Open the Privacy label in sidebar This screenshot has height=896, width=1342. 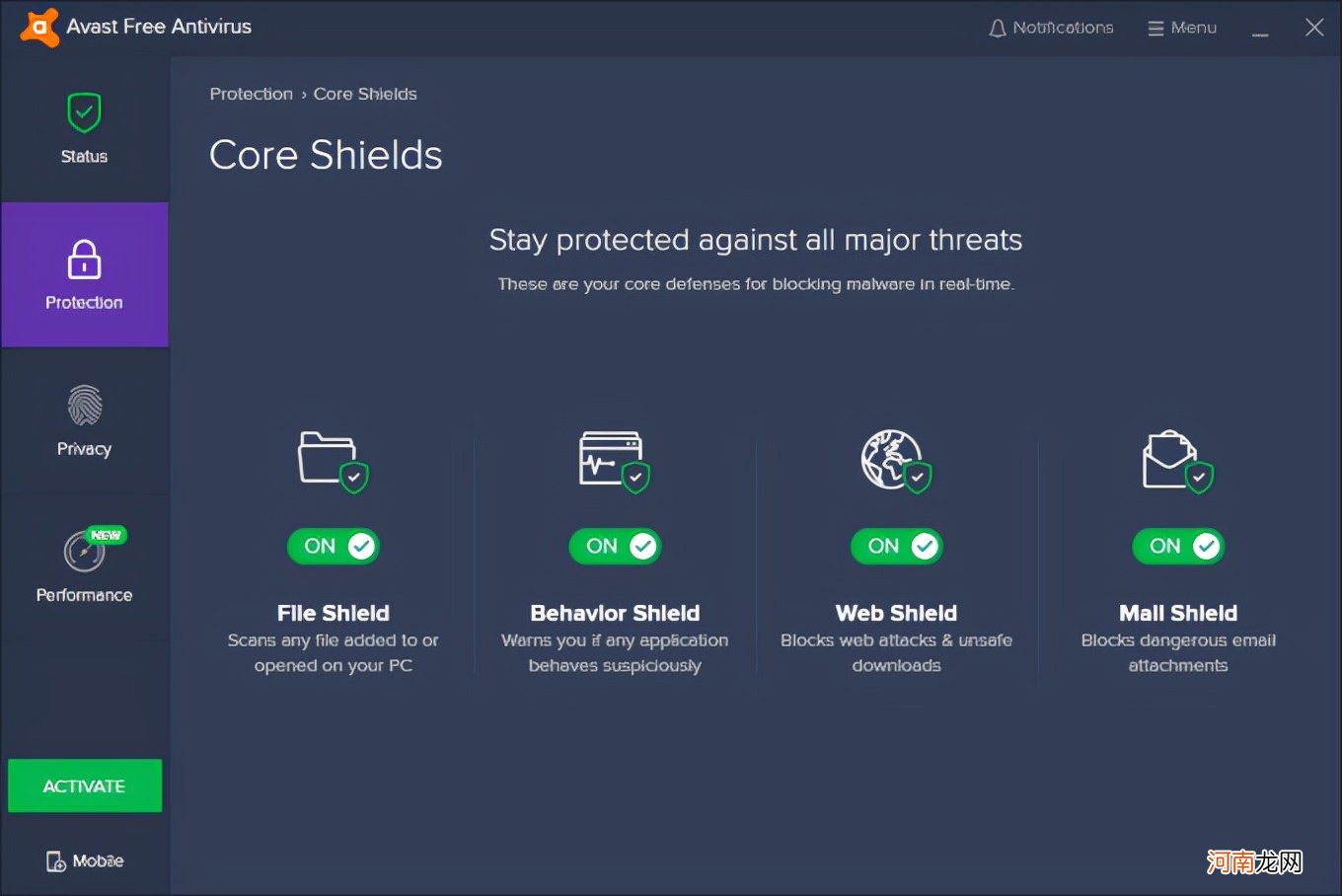[84, 449]
